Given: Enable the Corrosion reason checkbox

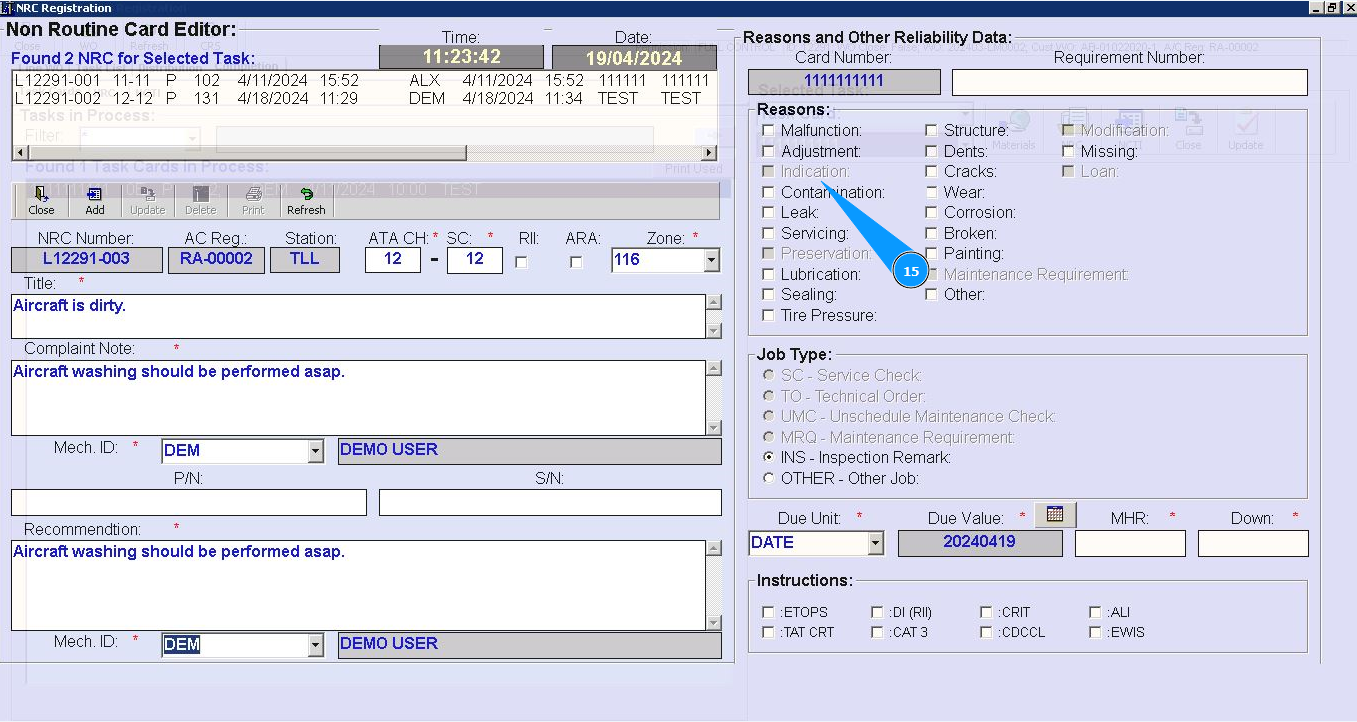Looking at the screenshot, I should [931, 212].
